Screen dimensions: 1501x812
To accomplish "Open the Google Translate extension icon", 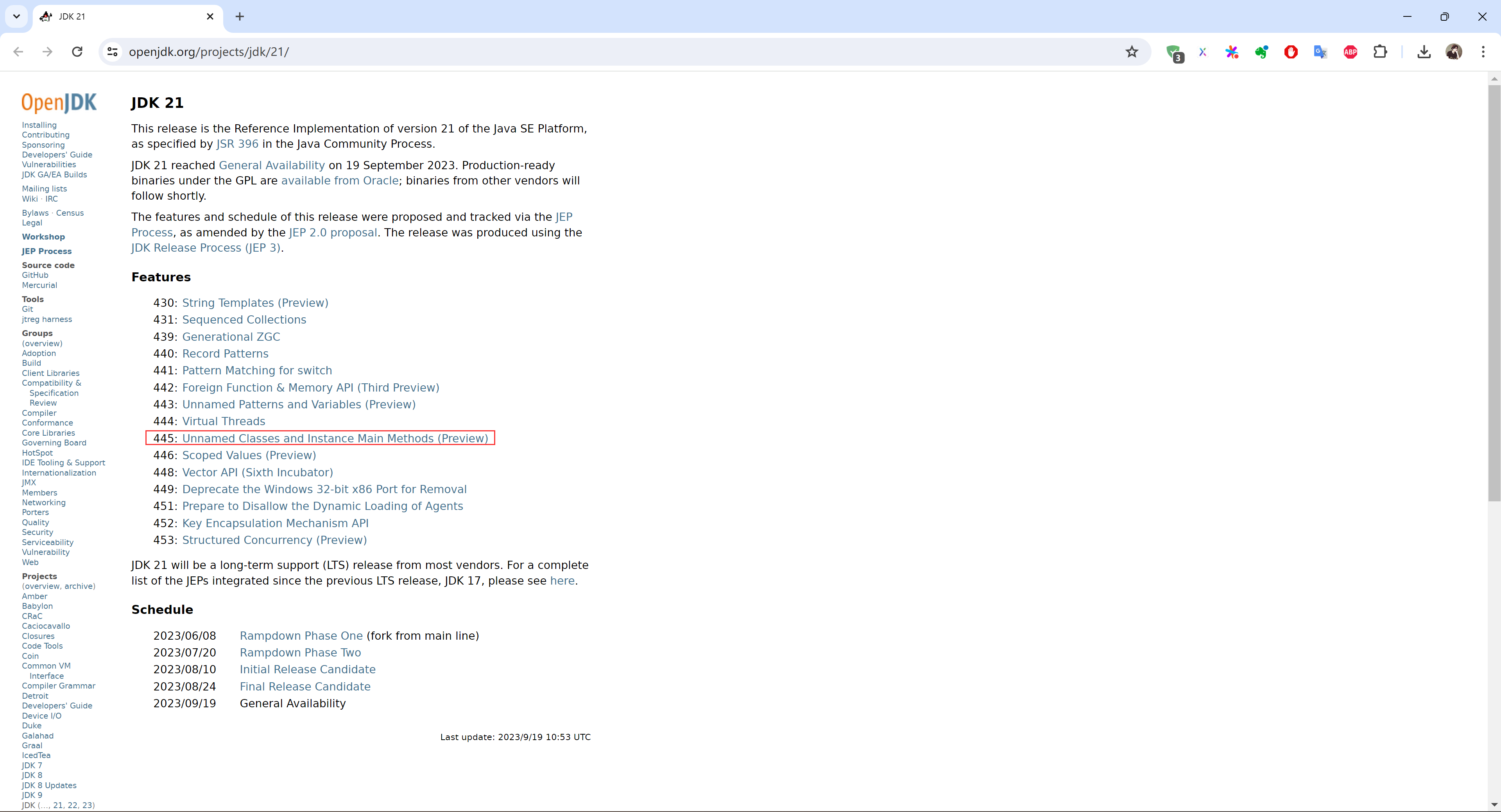I will [1320, 52].
